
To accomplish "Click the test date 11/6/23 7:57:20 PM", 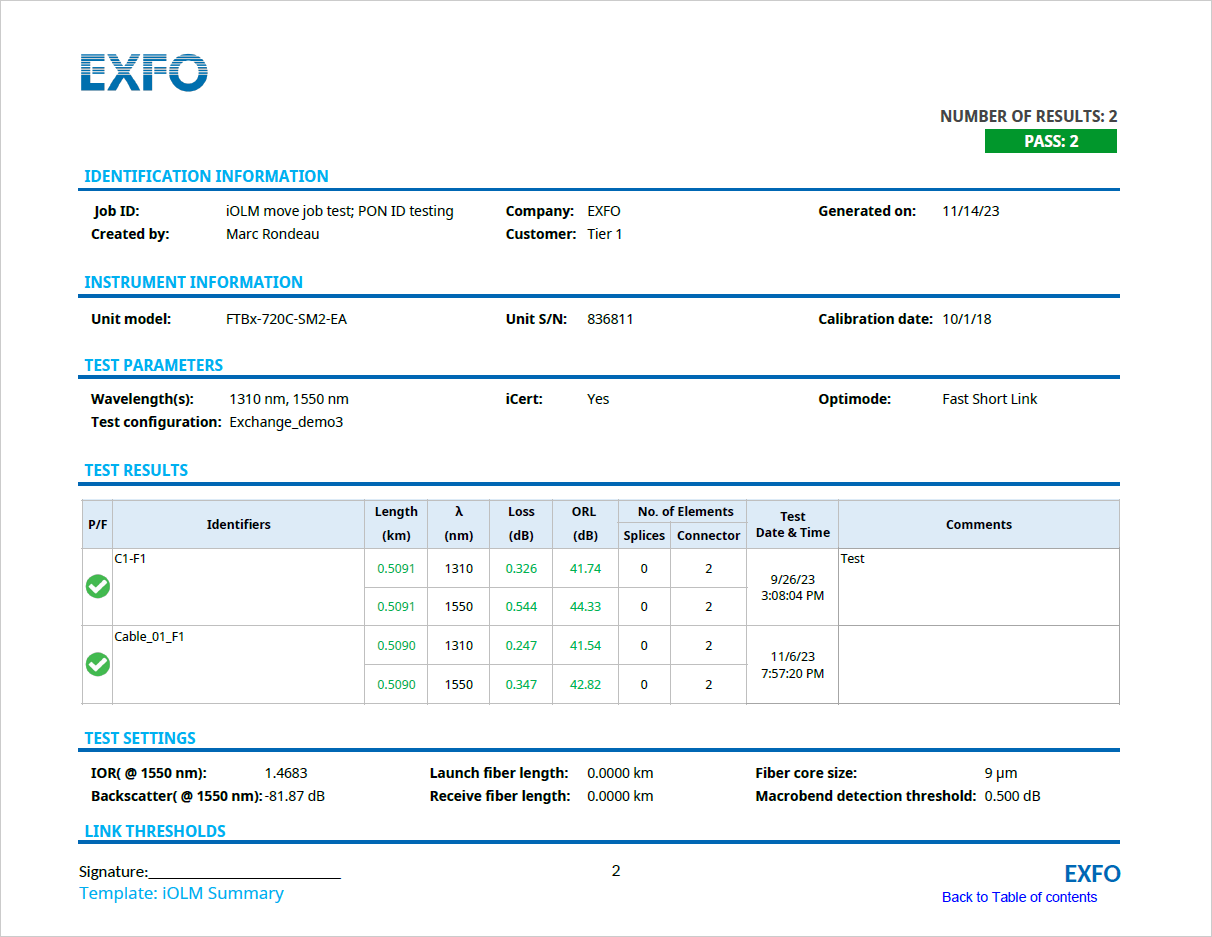I will point(792,665).
